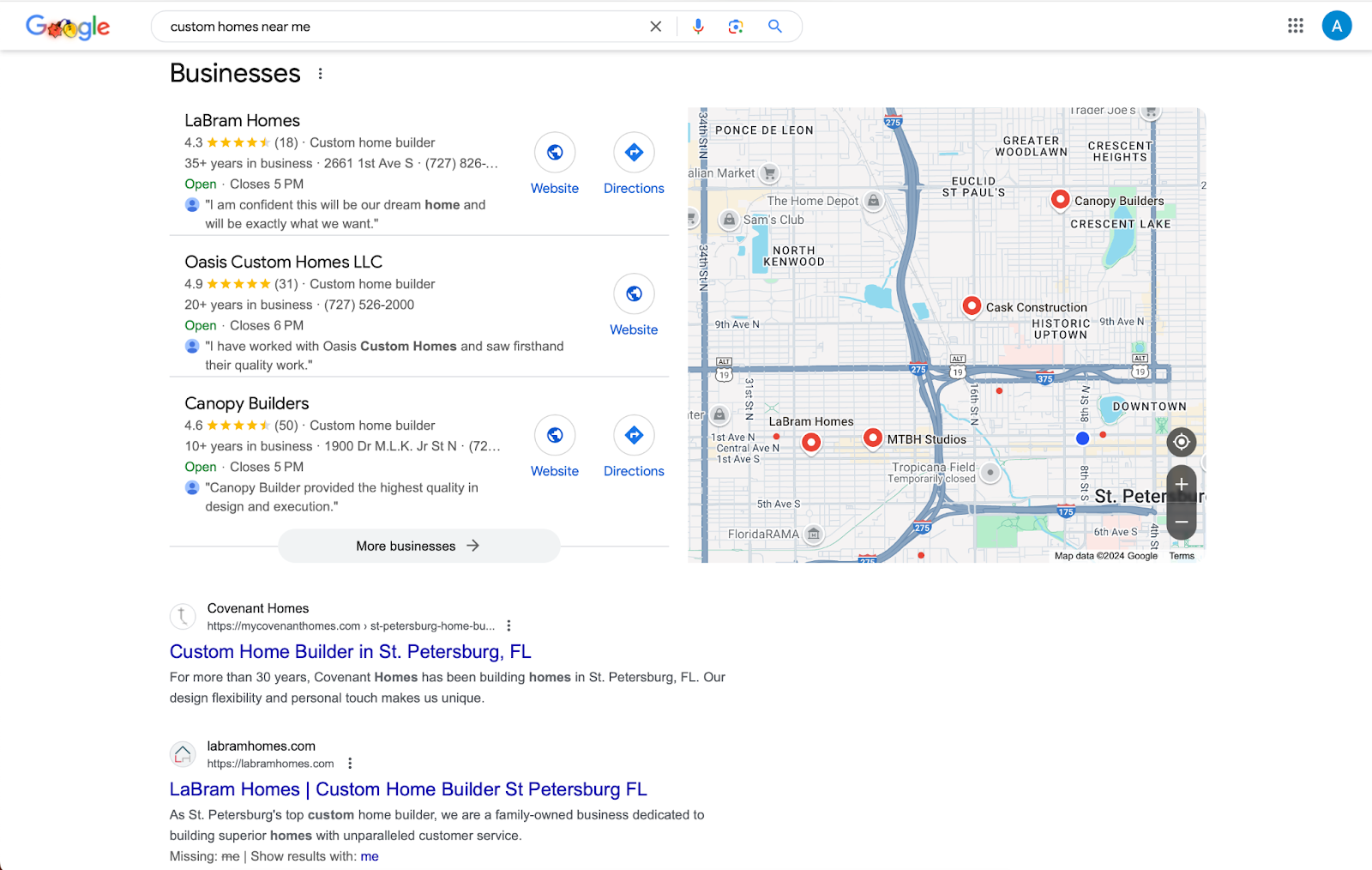
Task: Click the Covenant Homes site favicon
Action: click(183, 617)
